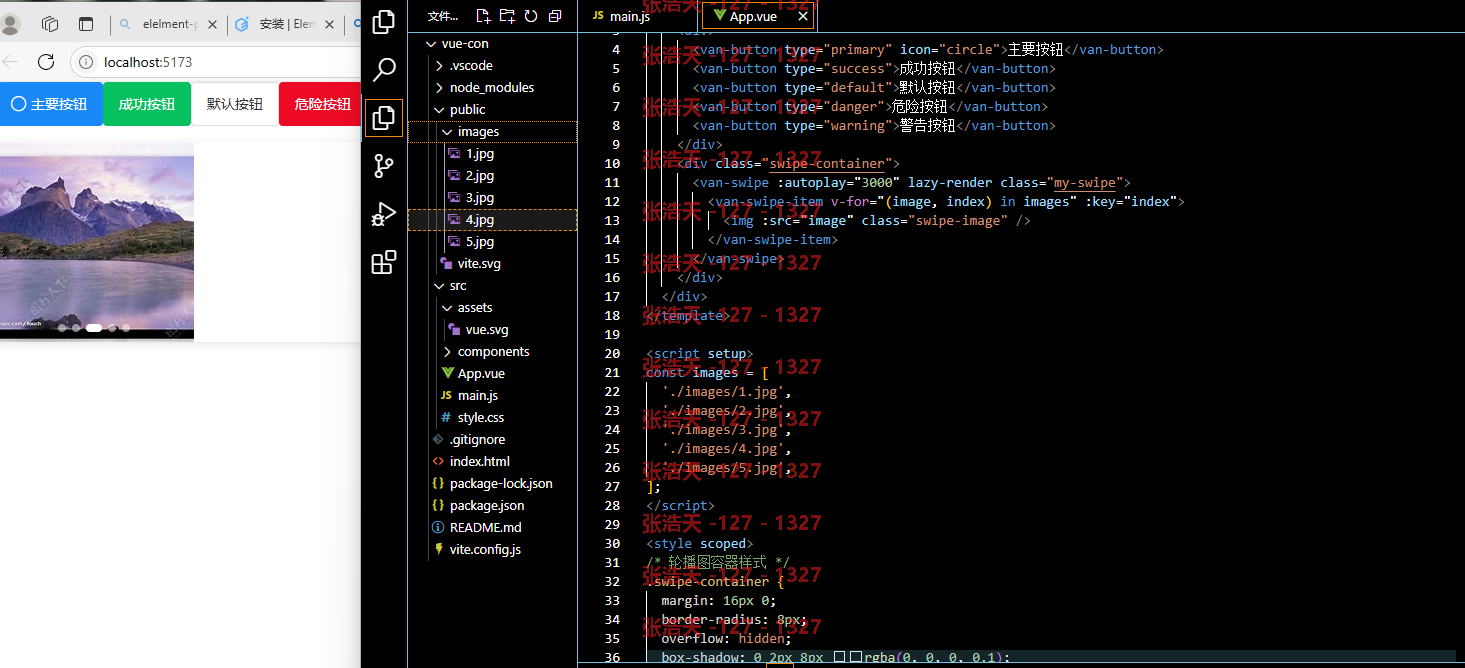Switch to the 安装 | Elem browser tab

tap(285, 24)
